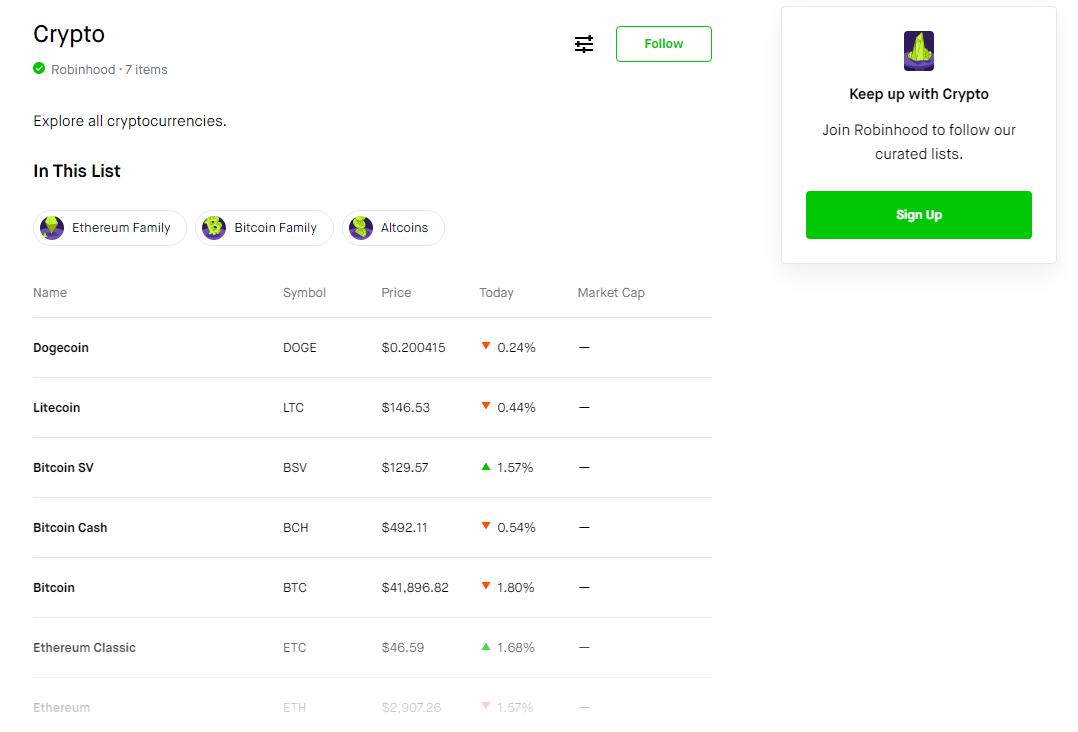Click the Crypto crystal image above Keep up
1078x732 pixels.
point(918,51)
